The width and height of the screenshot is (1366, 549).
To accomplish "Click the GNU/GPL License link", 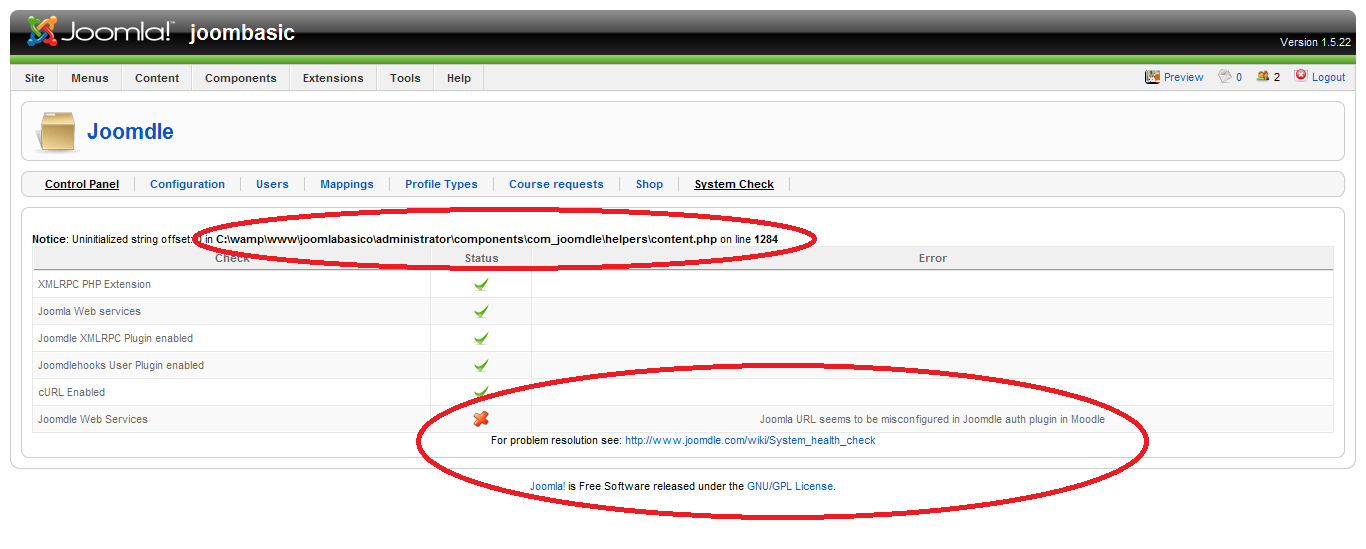I will click(790, 486).
